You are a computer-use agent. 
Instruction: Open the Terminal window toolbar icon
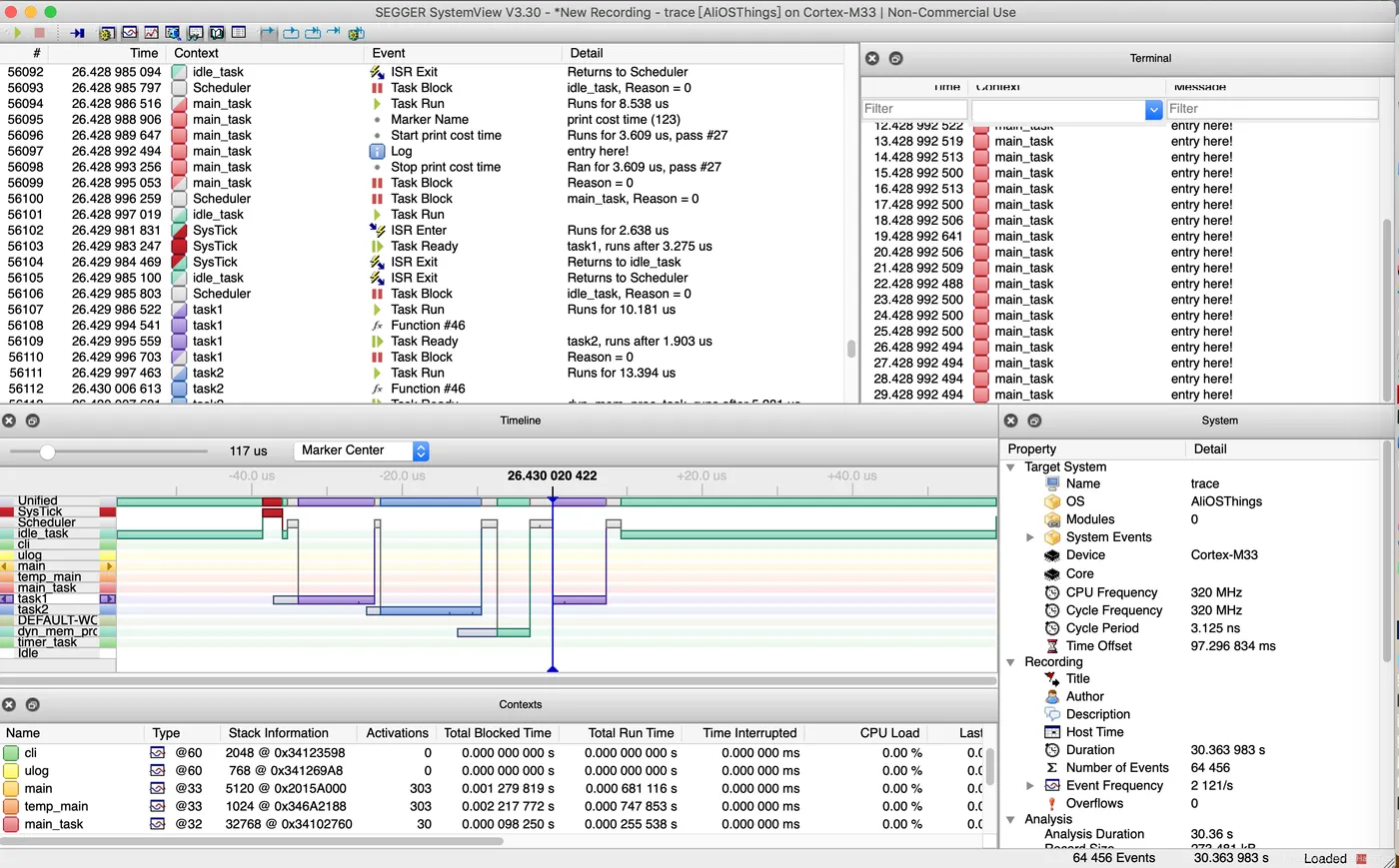(x=195, y=33)
